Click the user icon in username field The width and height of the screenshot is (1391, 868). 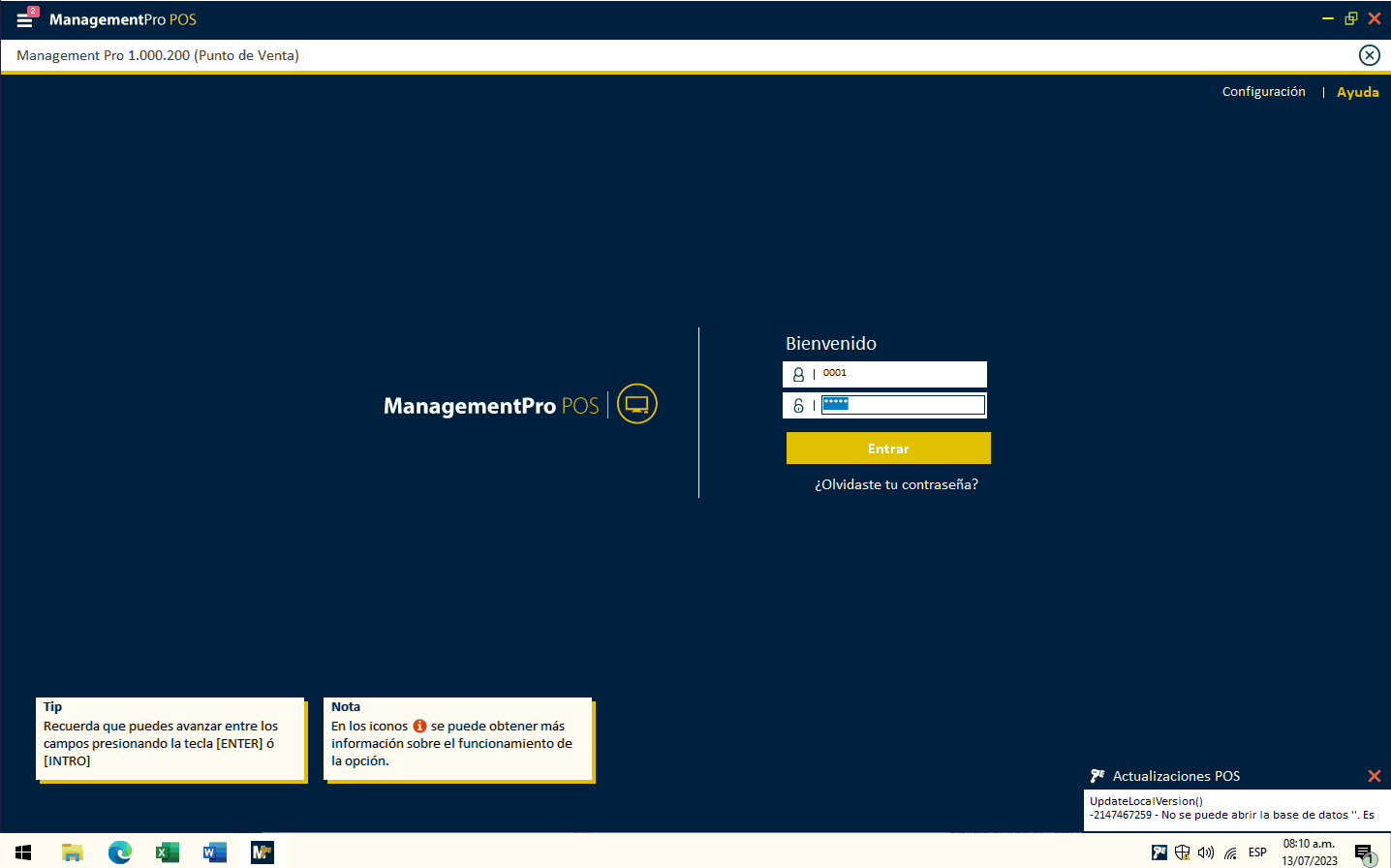click(x=798, y=375)
